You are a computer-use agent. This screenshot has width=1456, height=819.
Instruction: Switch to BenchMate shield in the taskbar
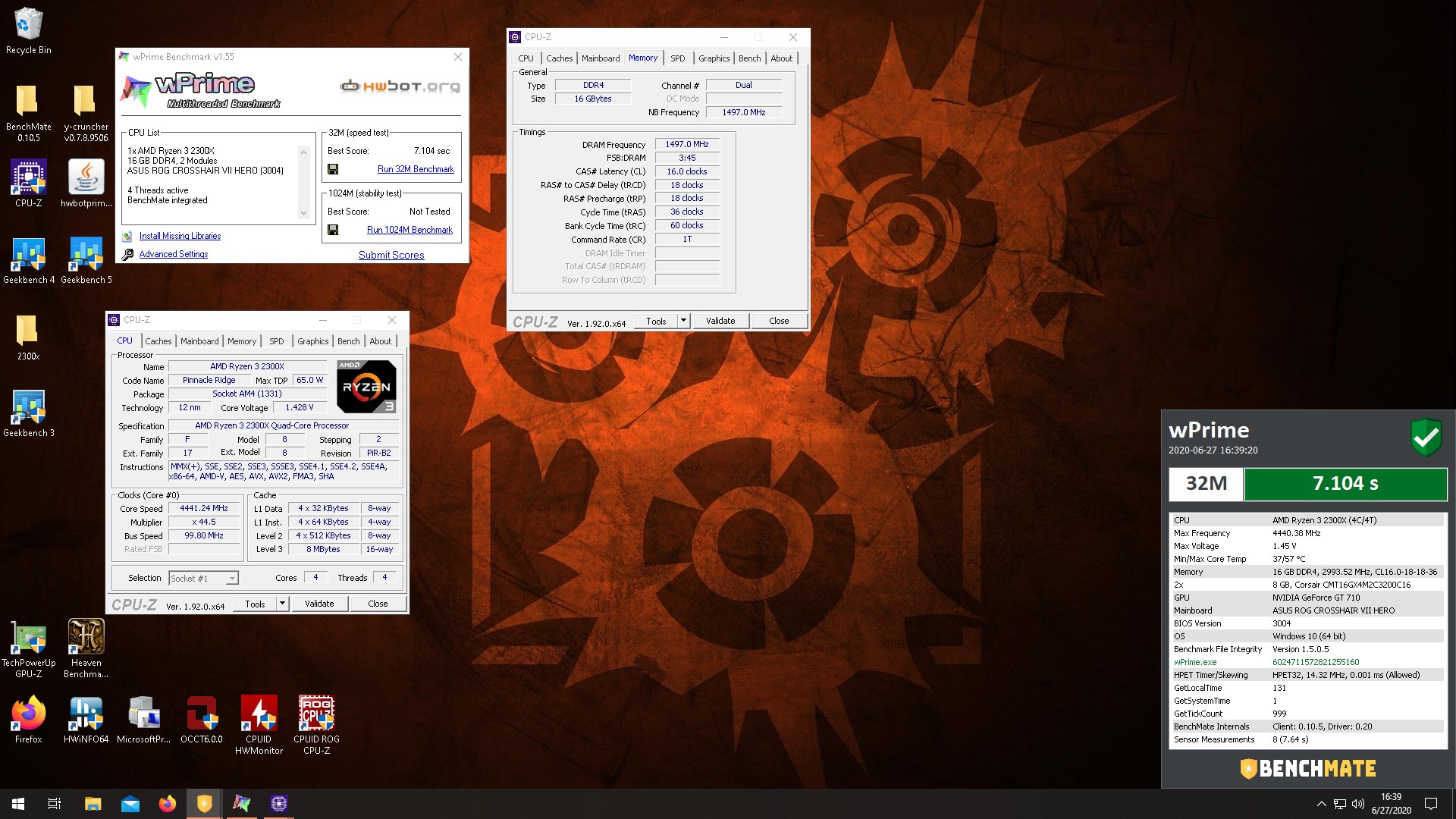(x=204, y=804)
